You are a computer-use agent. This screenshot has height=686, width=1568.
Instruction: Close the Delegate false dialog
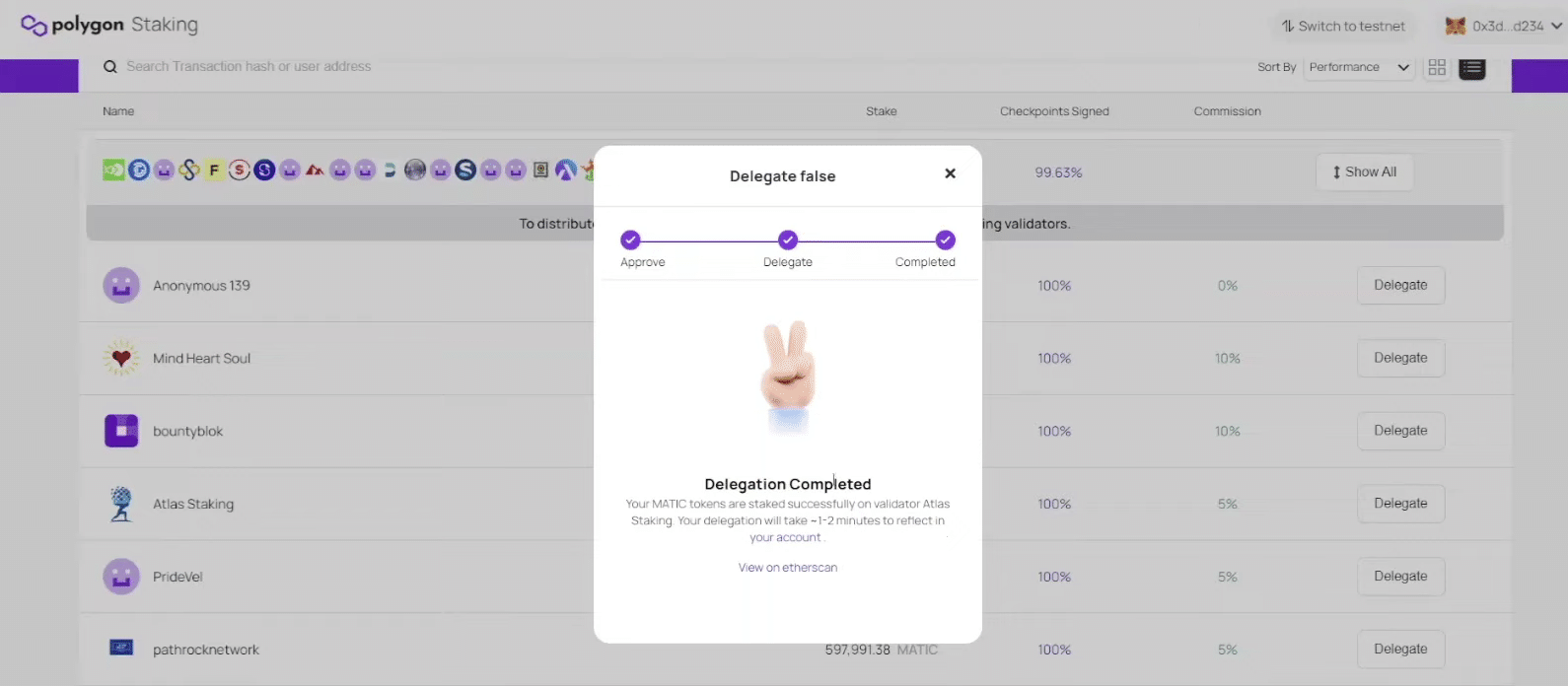[x=951, y=173]
